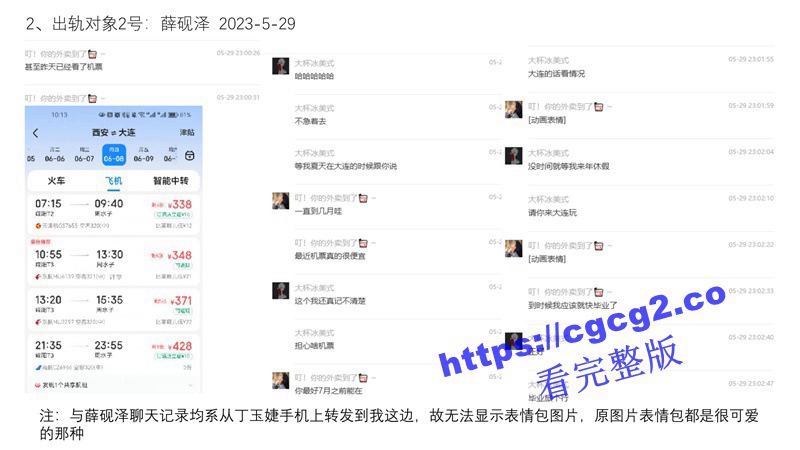
Task: Click the airline logo under the 21:35 flight
Action: click(36, 367)
